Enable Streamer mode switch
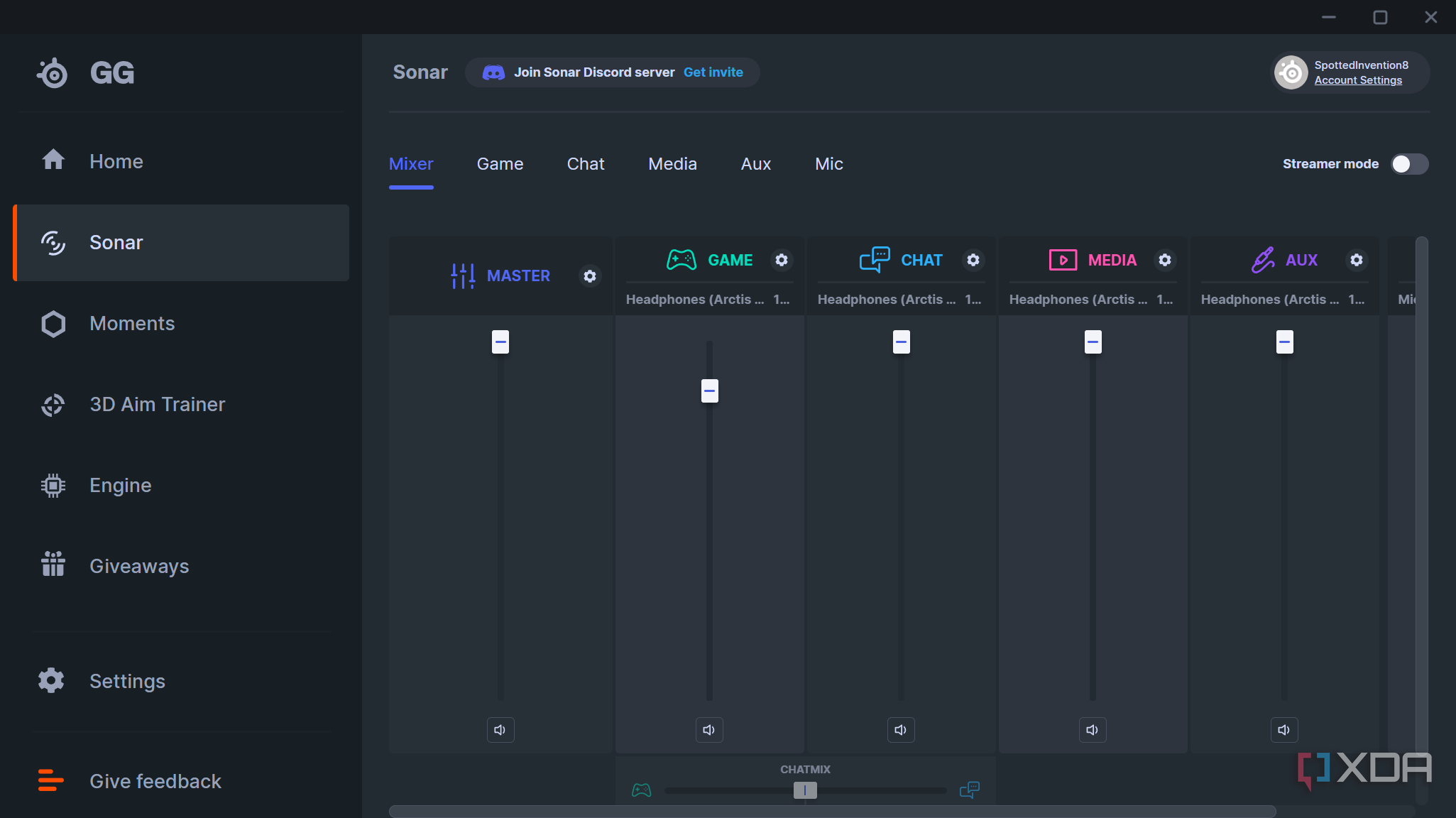The height and width of the screenshot is (818, 1456). [1409, 164]
